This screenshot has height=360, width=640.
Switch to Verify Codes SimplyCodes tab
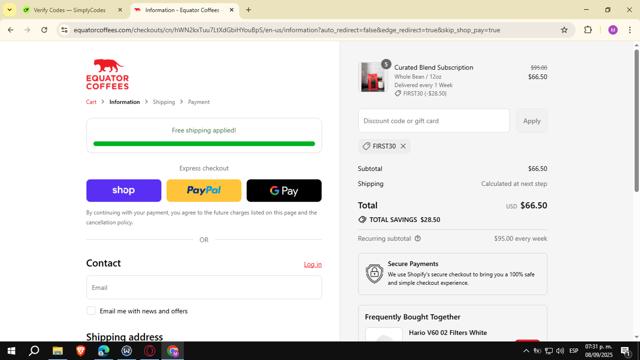click(x=69, y=10)
